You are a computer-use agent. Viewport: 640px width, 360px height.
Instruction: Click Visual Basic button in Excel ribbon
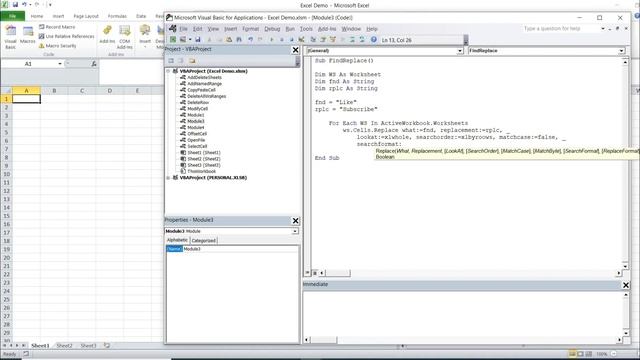10,37
